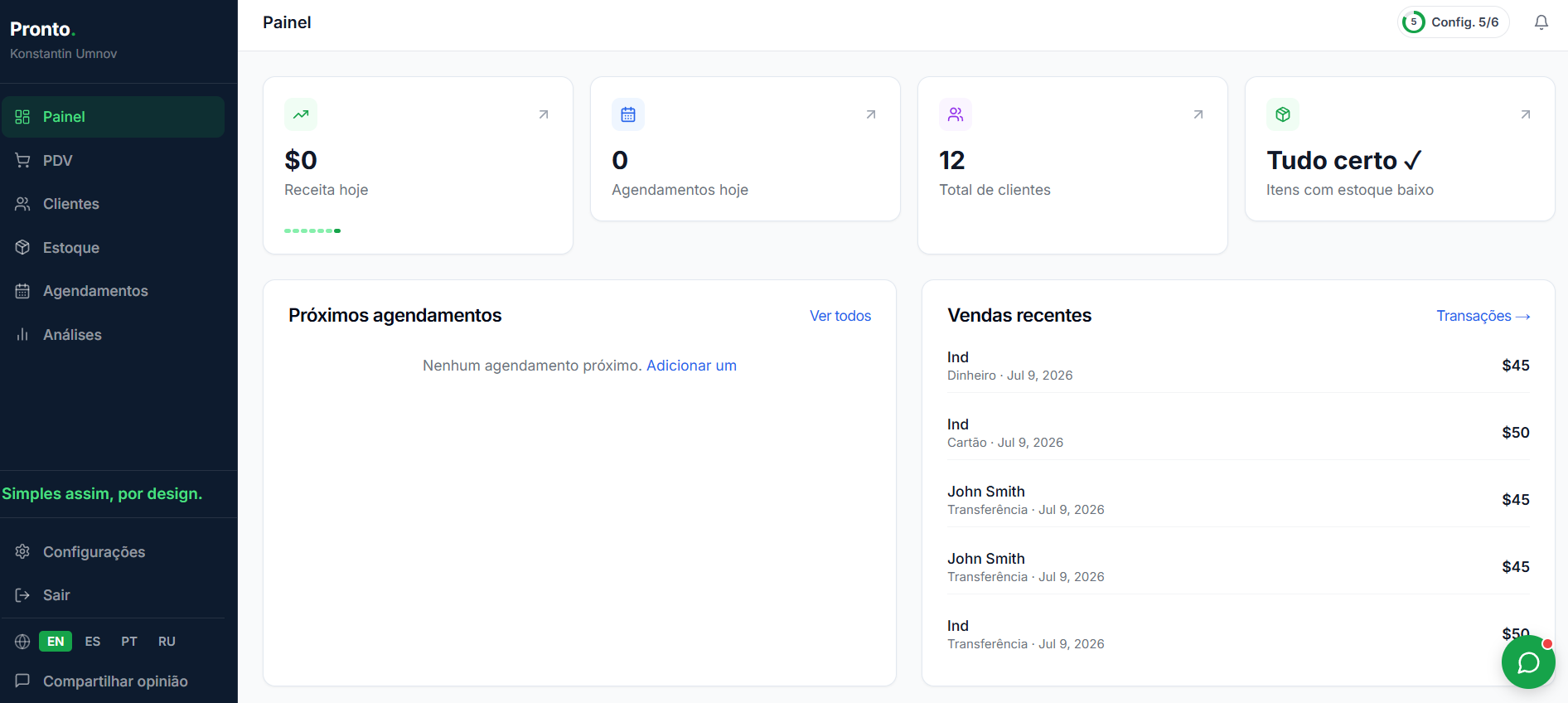Click the Clientes people icon in sidebar
Screen dimensions: 1568x703
22,204
